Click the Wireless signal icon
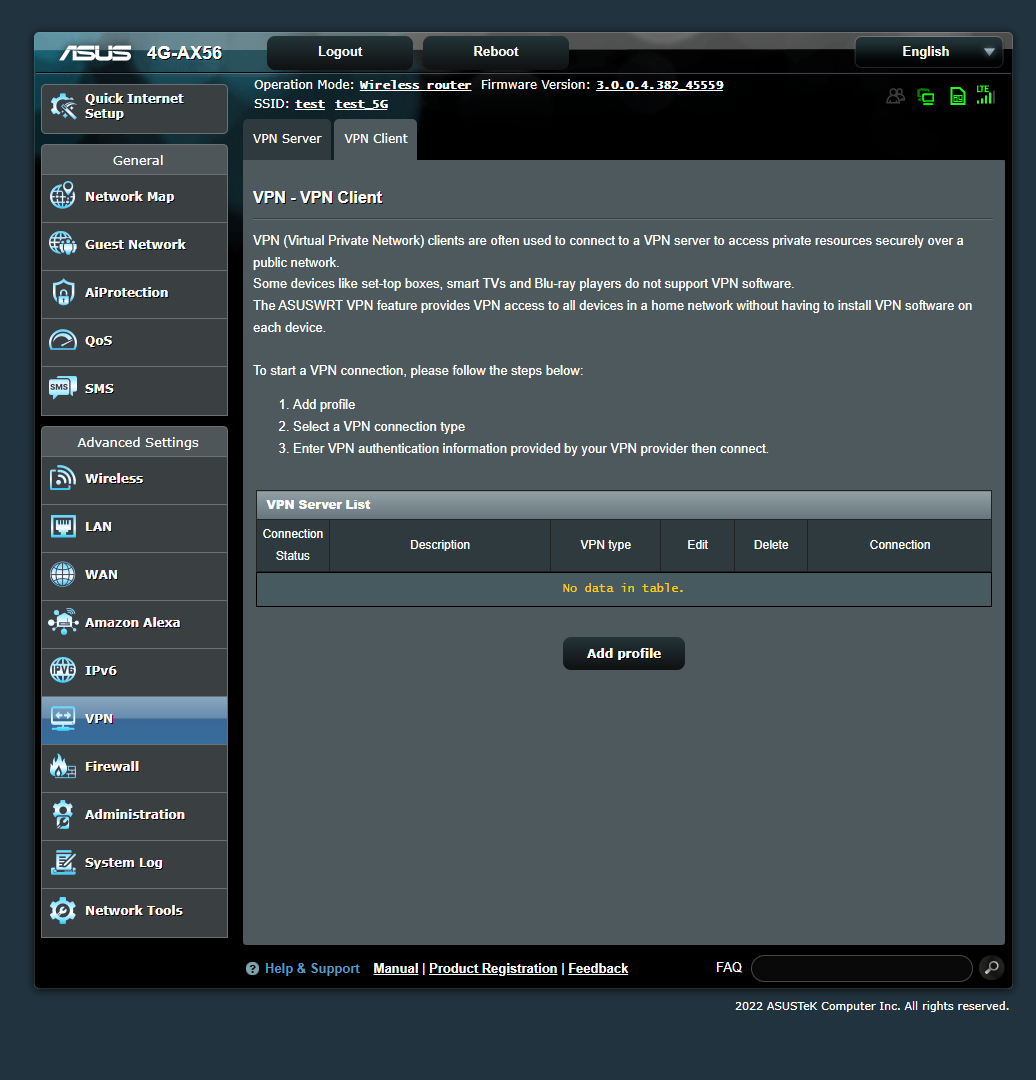Image resolution: width=1036 pixels, height=1080 pixels. pyautogui.click(x=63, y=478)
